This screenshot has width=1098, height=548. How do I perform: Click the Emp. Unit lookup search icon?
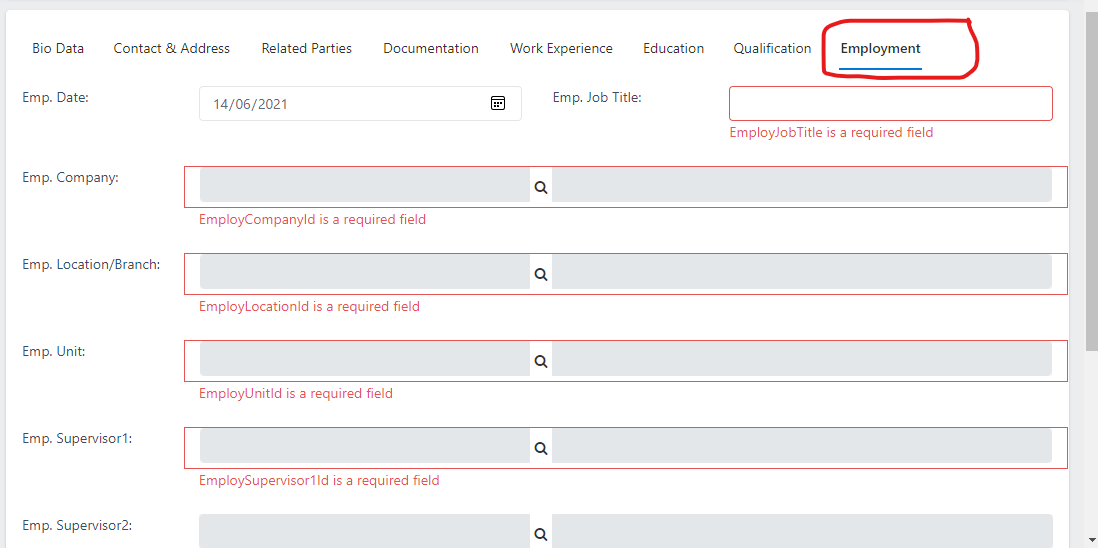pyautogui.click(x=541, y=361)
